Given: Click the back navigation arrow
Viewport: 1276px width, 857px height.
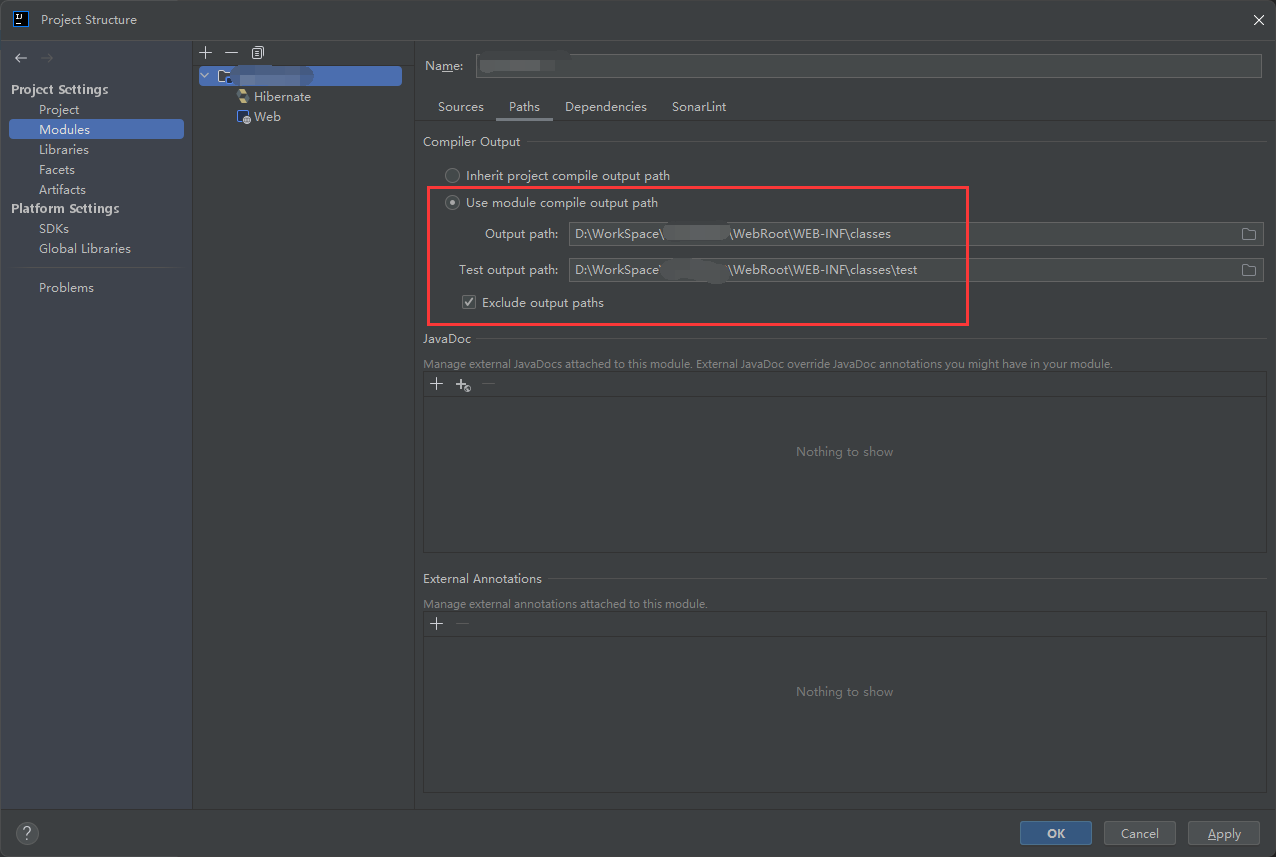Looking at the screenshot, I should (21, 59).
